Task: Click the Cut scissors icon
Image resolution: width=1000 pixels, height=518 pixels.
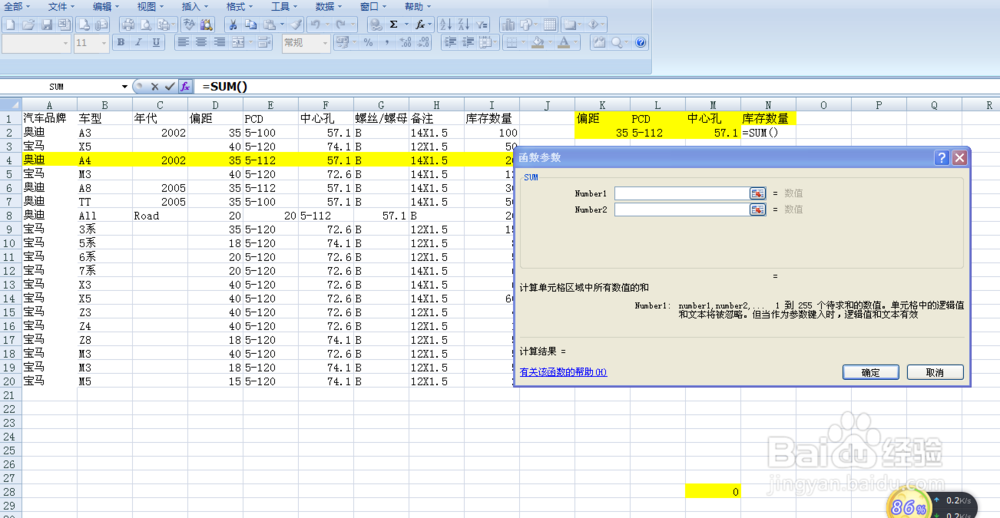Action: [233, 25]
